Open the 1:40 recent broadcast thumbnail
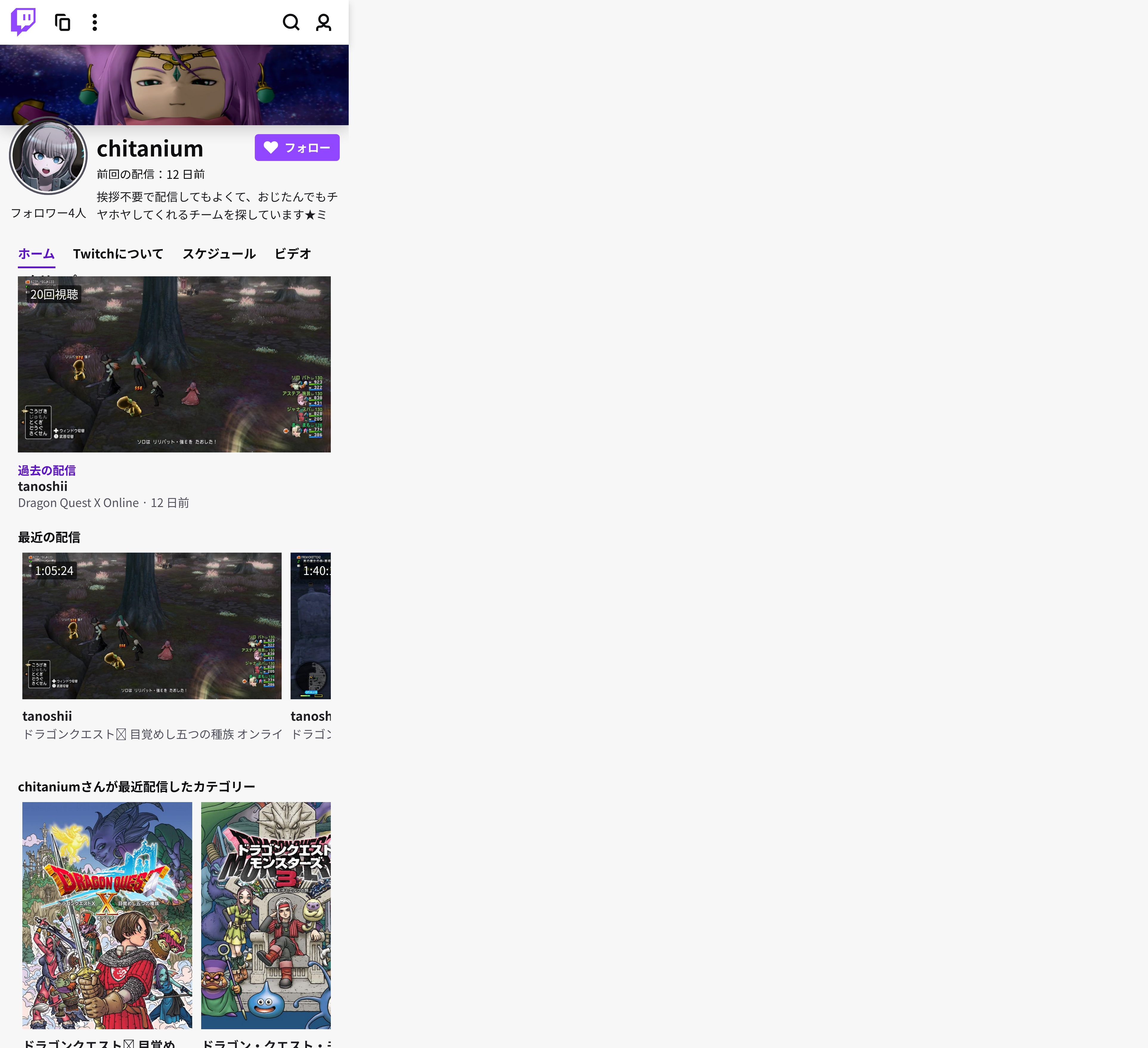 point(310,625)
